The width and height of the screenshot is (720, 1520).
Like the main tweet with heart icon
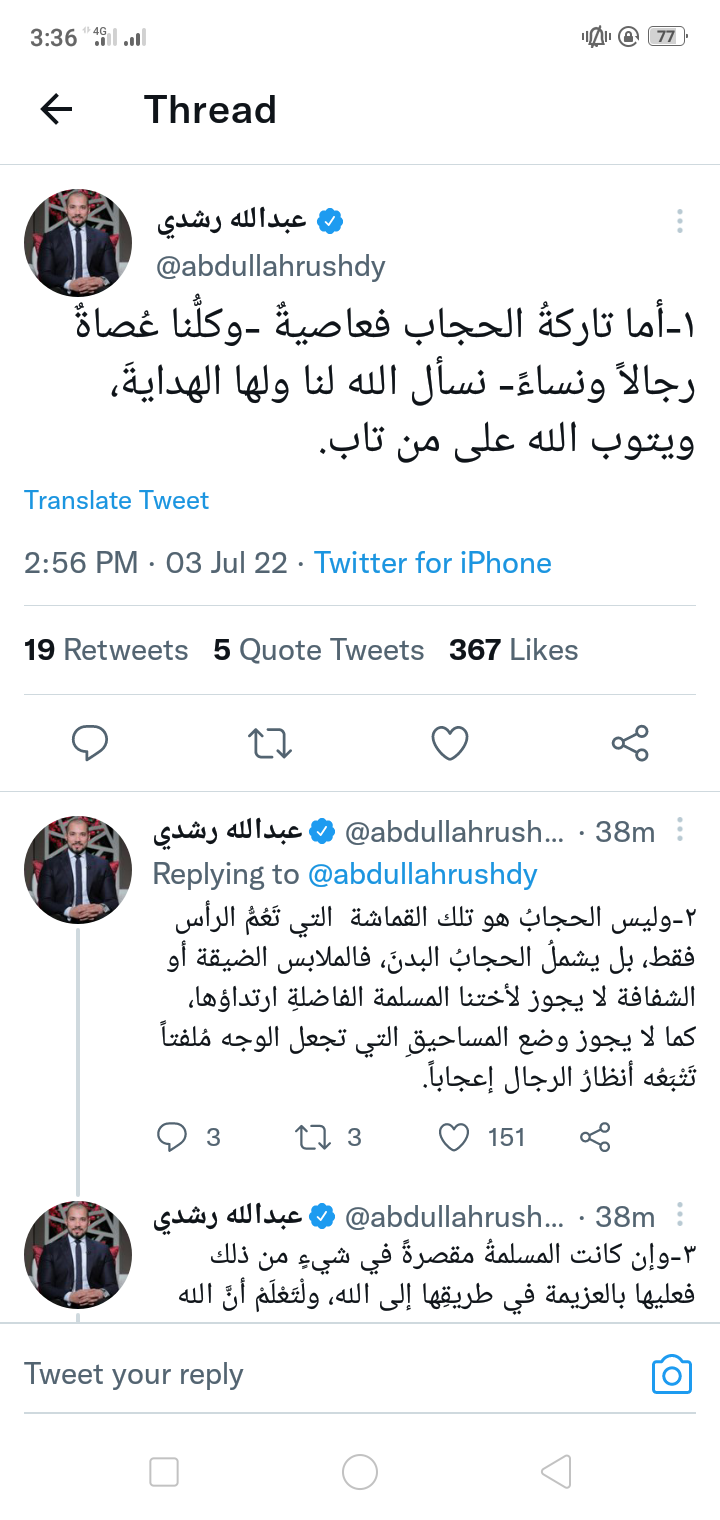click(450, 743)
